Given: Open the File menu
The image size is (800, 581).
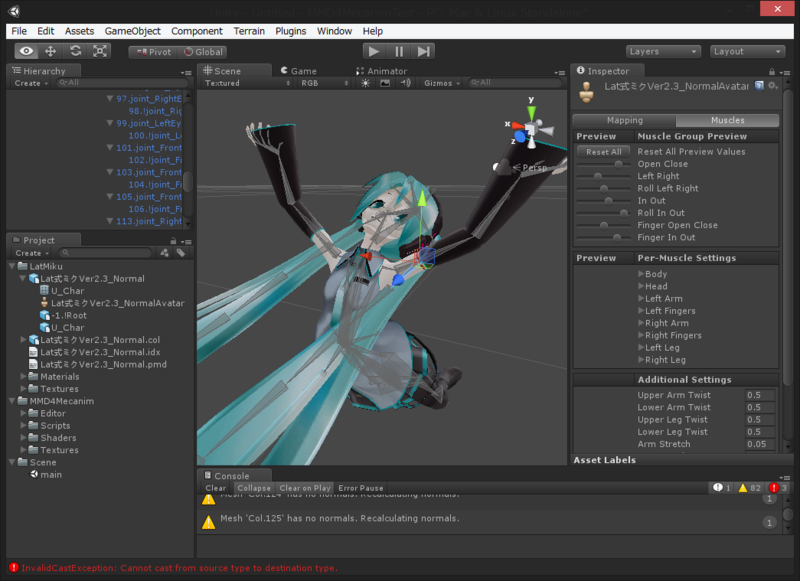Looking at the screenshot, I should point(19,31).
